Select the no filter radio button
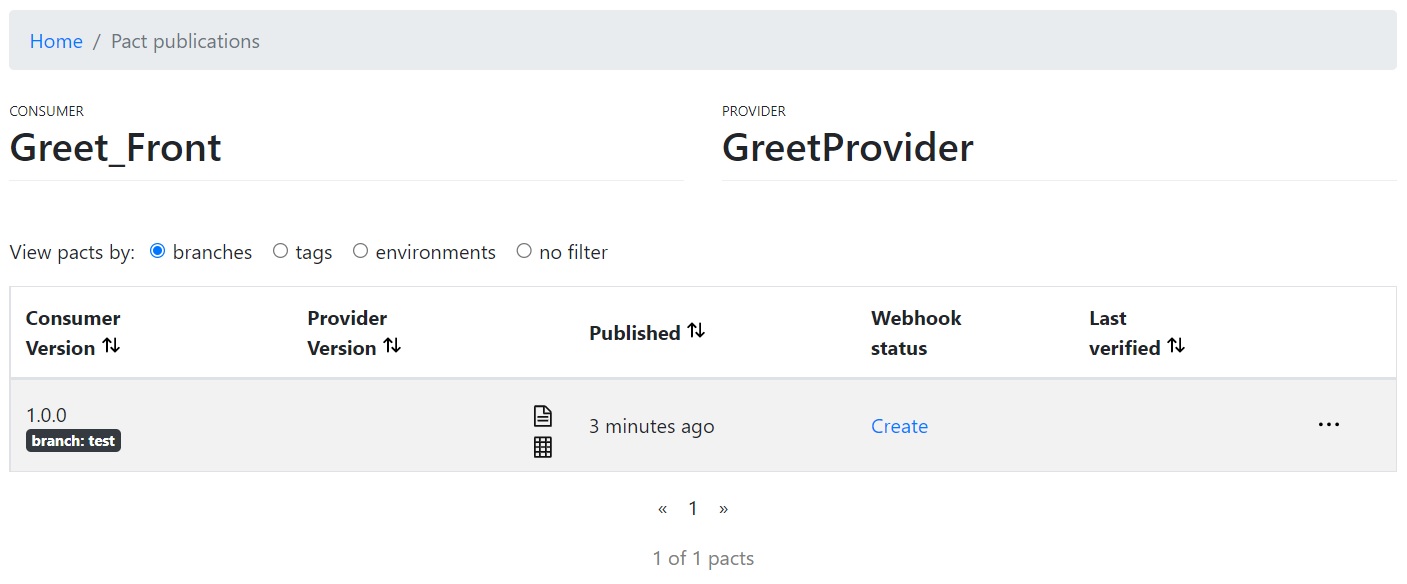This screenshot has width=1407, height=584. click(x=524, y=251)
